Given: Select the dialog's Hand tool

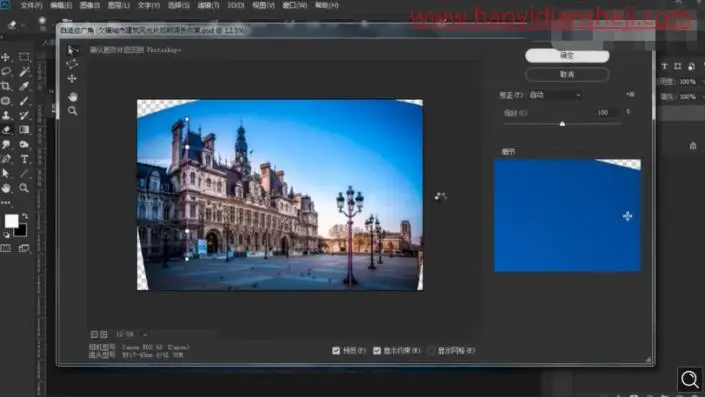Looking at the screenshot, I should tap(72, 97).
